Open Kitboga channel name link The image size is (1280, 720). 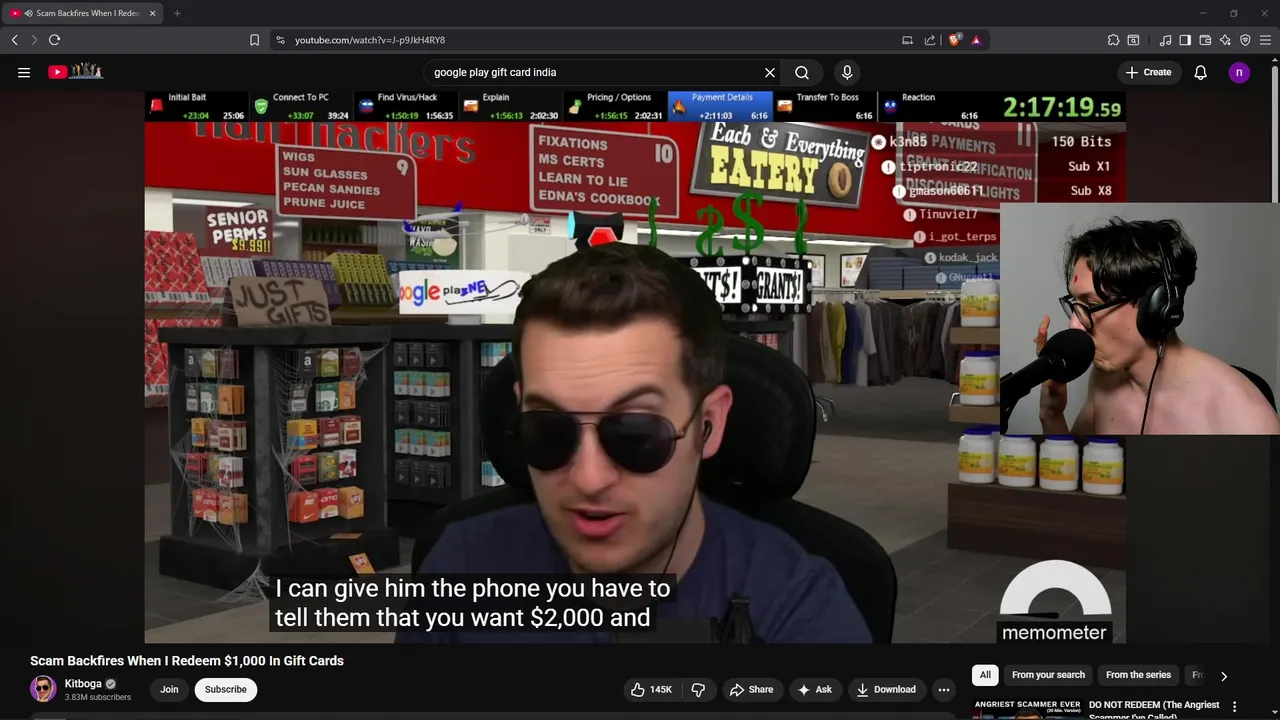(83, 684)
